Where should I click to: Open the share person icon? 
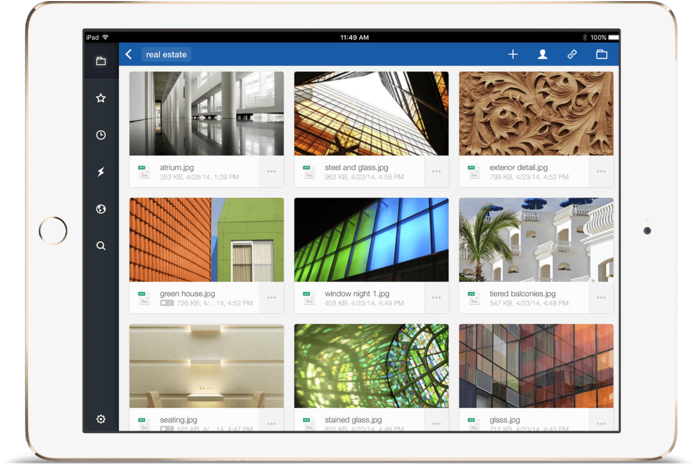543,55
